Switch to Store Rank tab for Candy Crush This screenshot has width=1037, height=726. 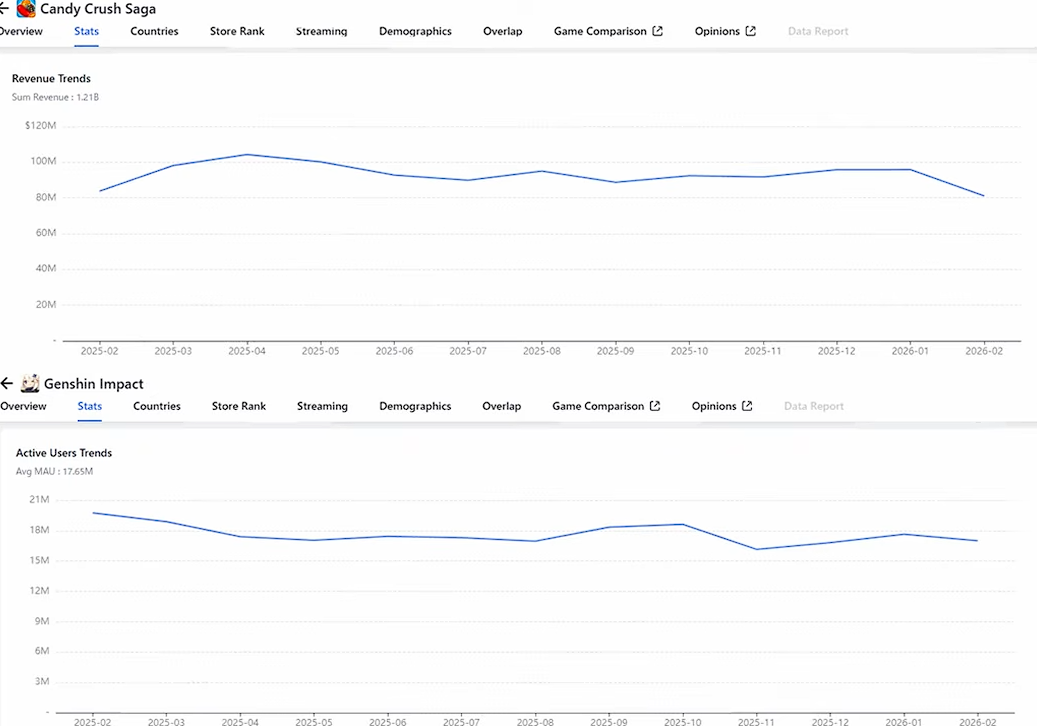click(x=237, y=31)
